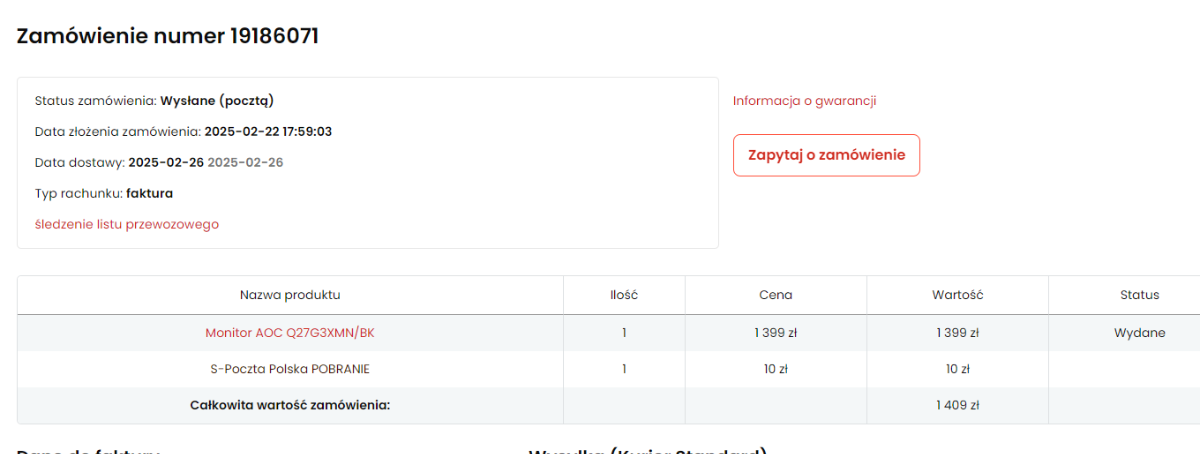Click the Ilość column header

[624, 295]
